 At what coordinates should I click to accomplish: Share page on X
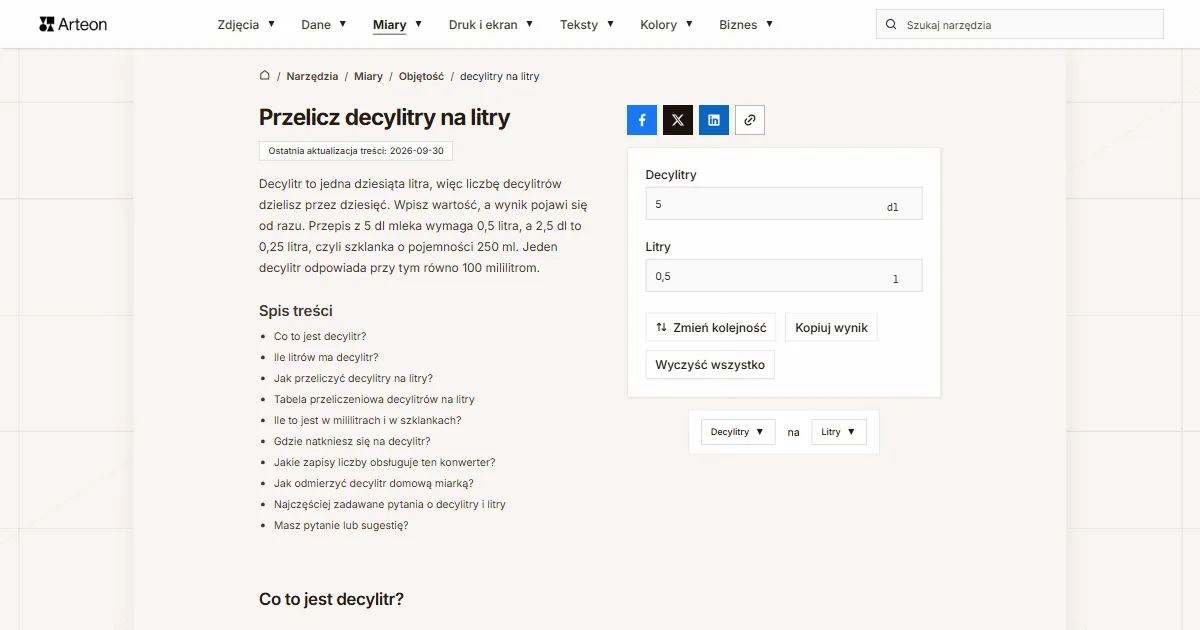(678, 120)
